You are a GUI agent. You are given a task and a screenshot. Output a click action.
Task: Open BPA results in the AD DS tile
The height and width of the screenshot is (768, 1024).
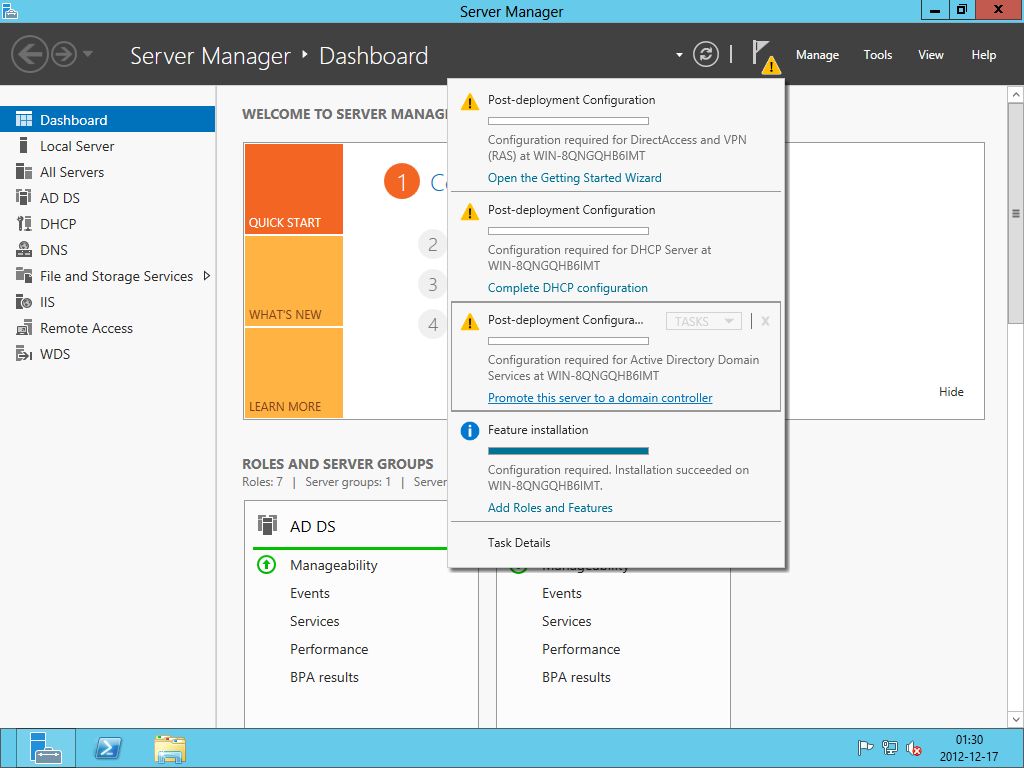coord(324,677)
